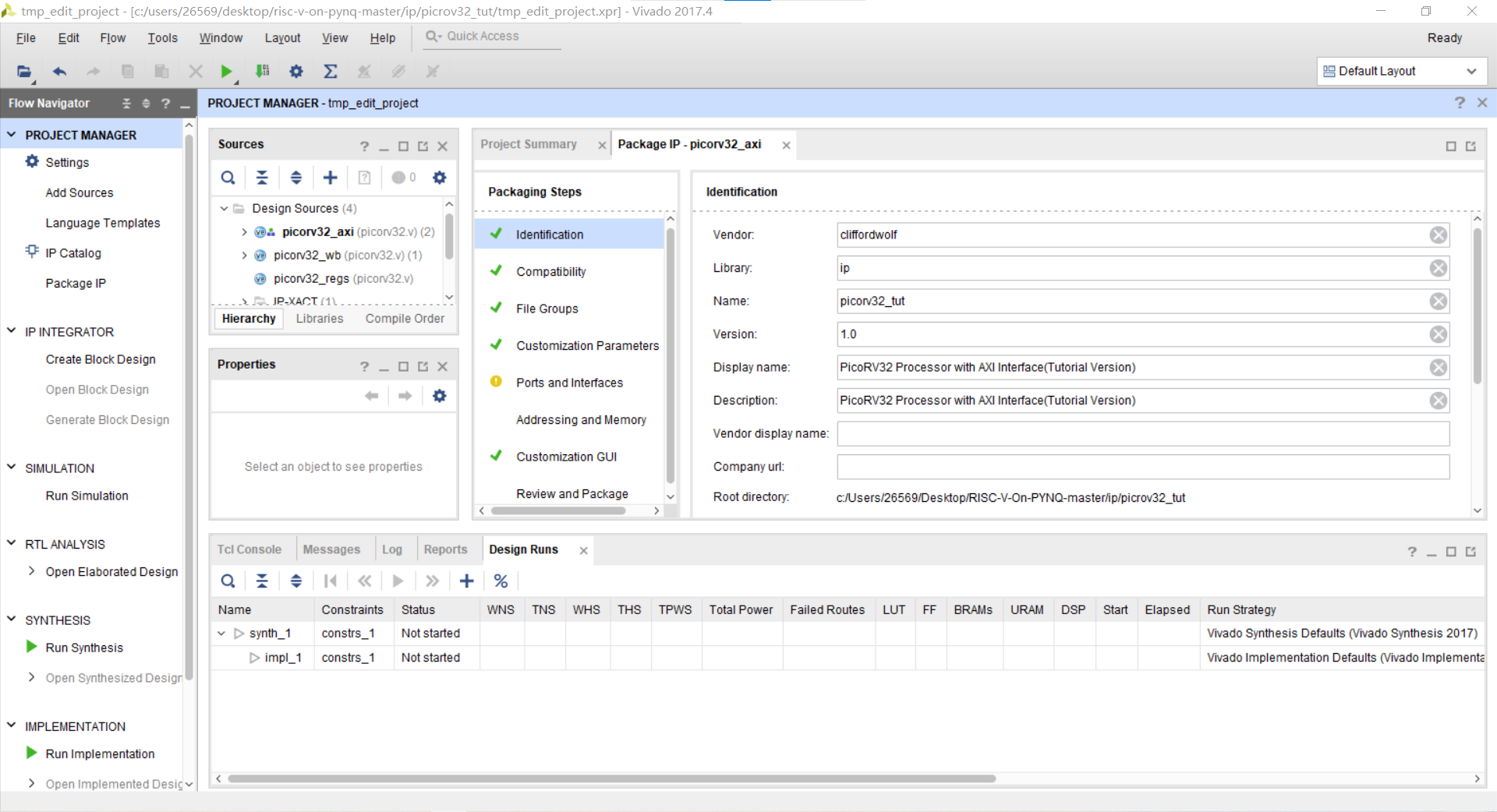Click the Quick Access search box
Screen dimensions: 1497x812
493,37
